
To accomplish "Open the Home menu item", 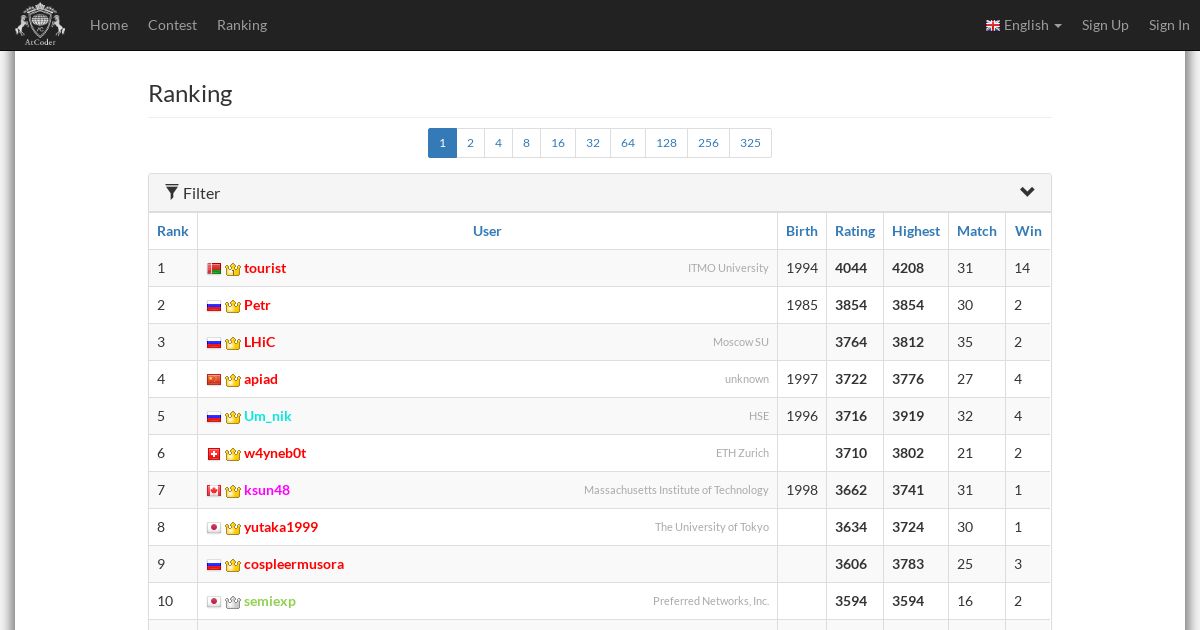I will point(109,25).
